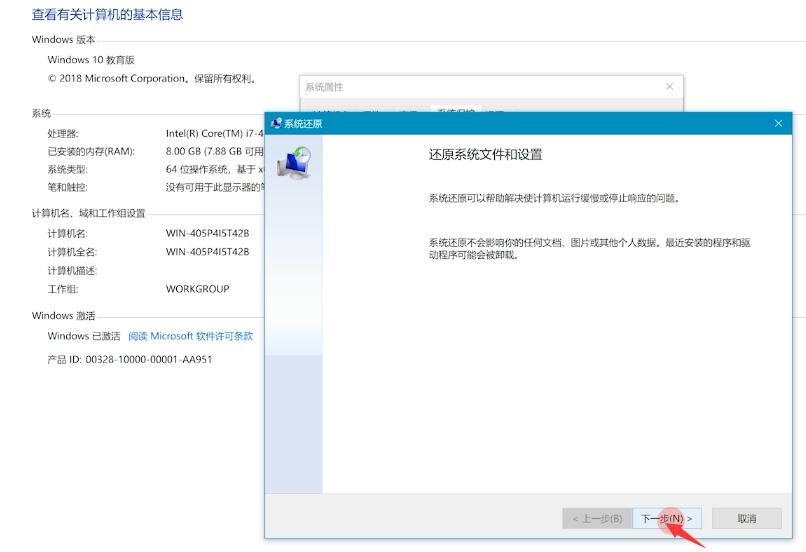
Task: Click 计算机描述 label
Action: (72, 271)
